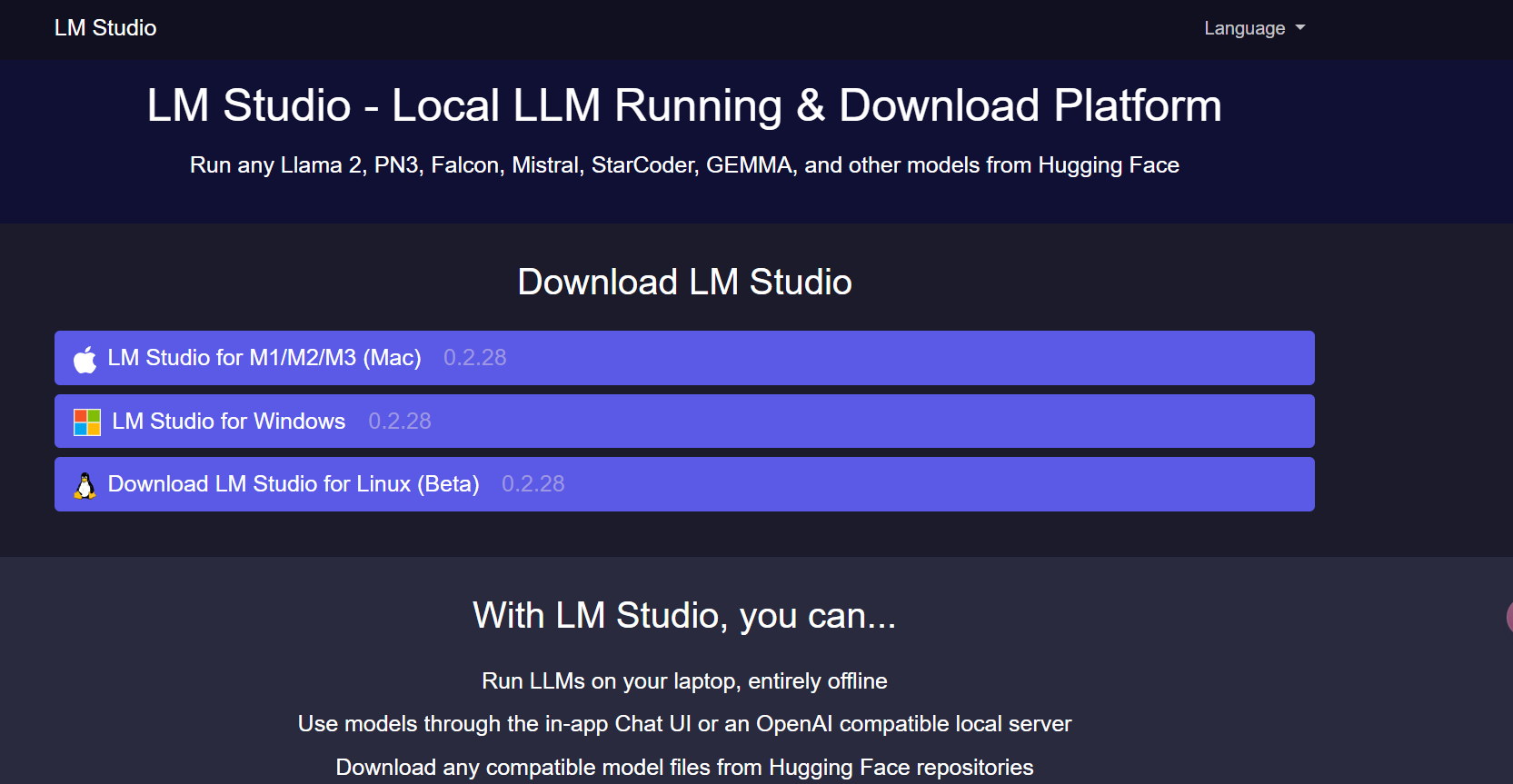Click version 0.2.28 on the Windows row
The image size is (1513, 784).
[400, 422]
